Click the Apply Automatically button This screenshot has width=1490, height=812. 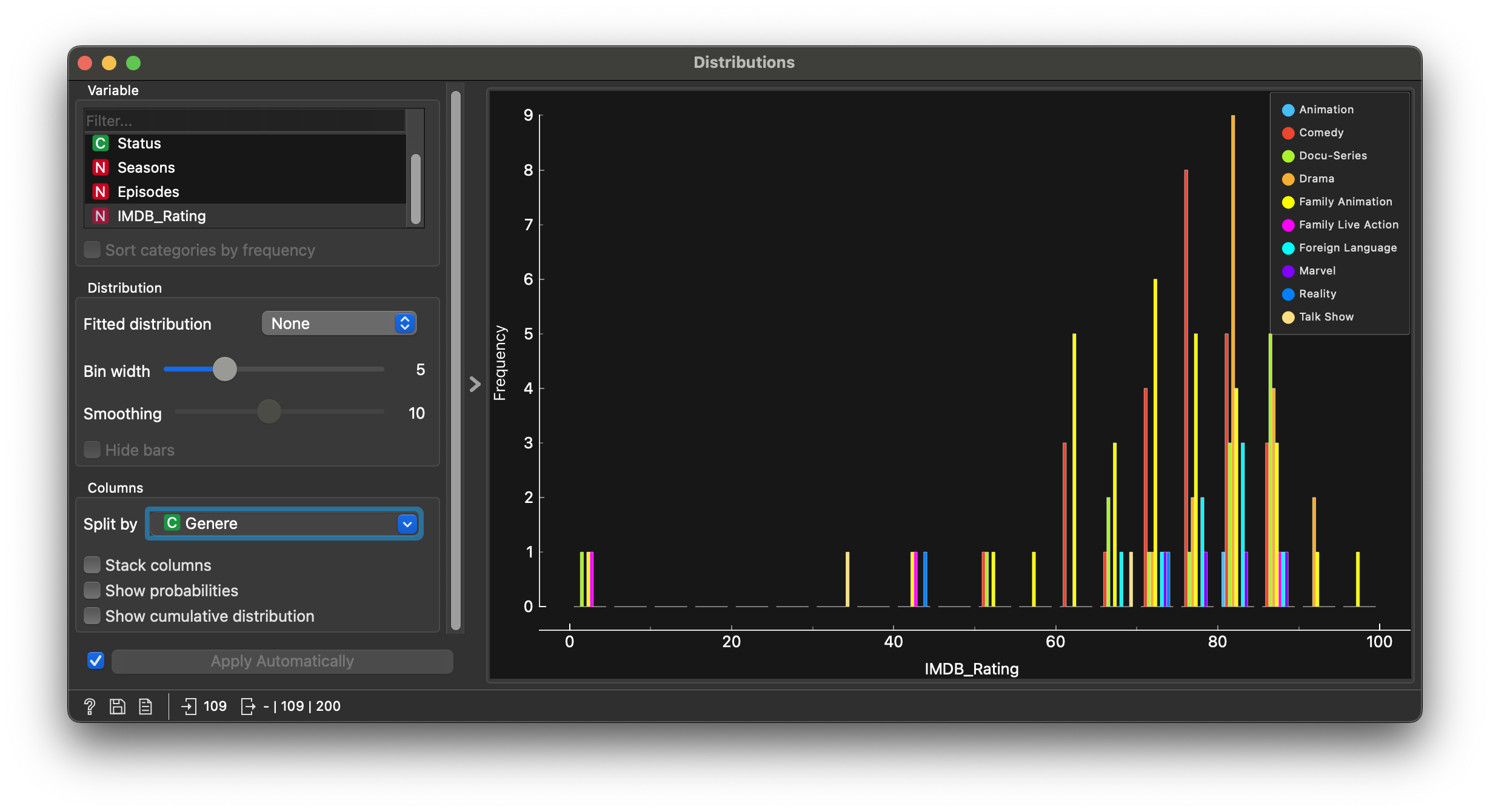pyautogui.click(x=282, y=662)
